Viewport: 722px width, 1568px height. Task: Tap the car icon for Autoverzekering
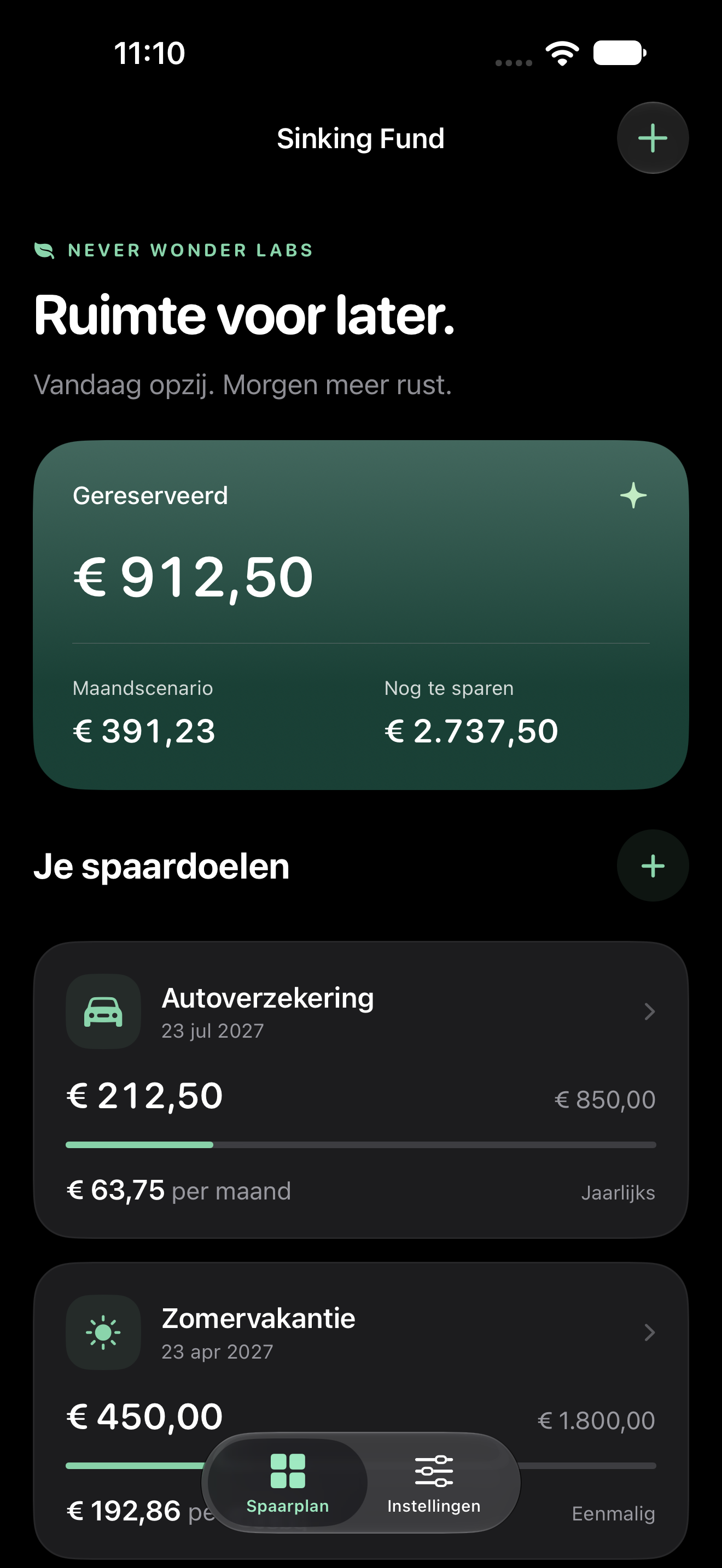(103, 1011)
